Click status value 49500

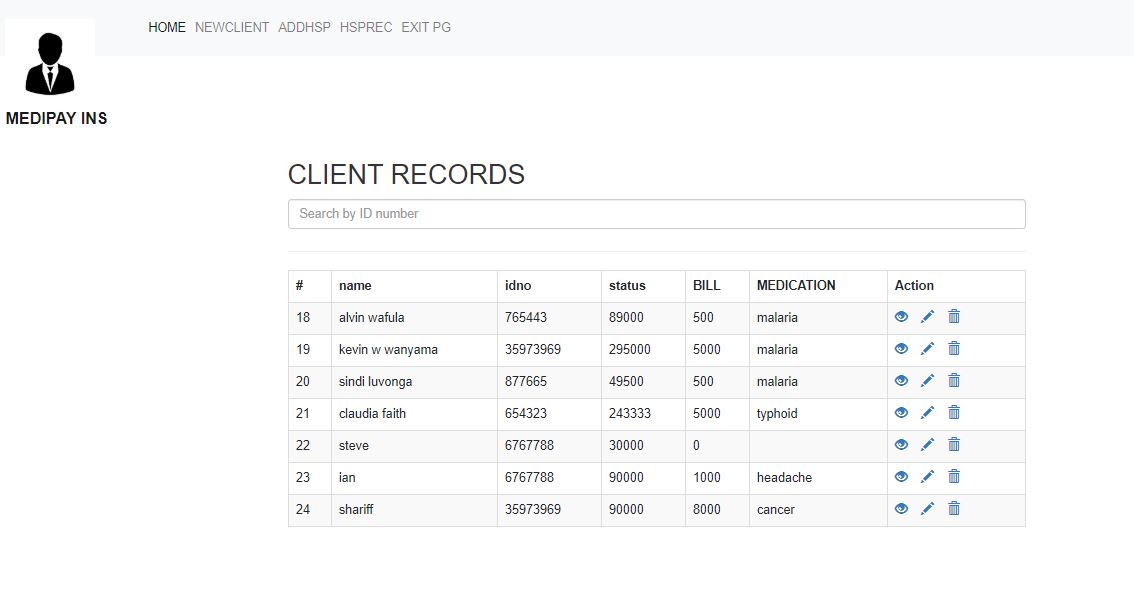[x=626, y=381]
